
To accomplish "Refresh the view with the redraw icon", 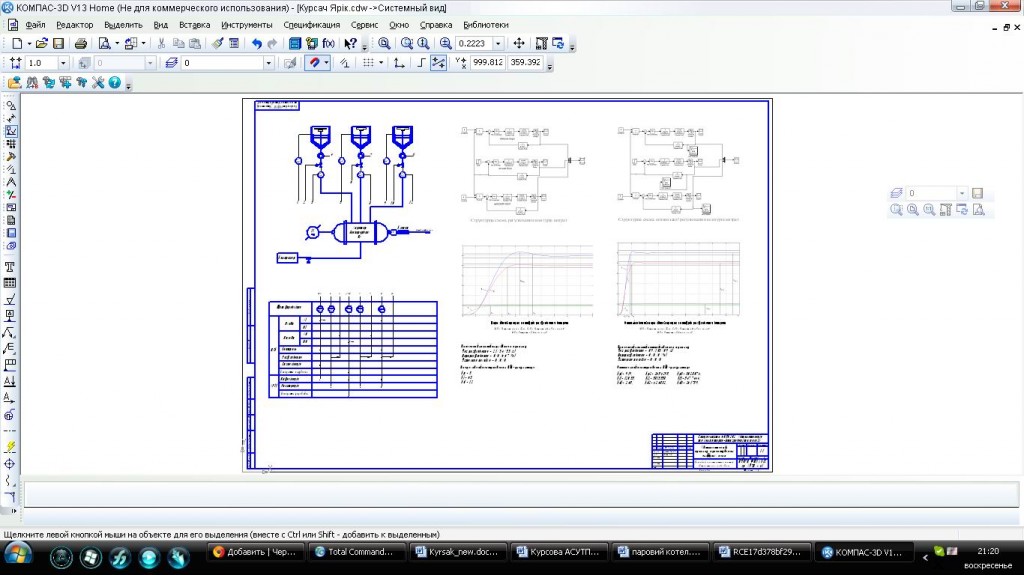I will pyautogui.click(x=558, y=43).
